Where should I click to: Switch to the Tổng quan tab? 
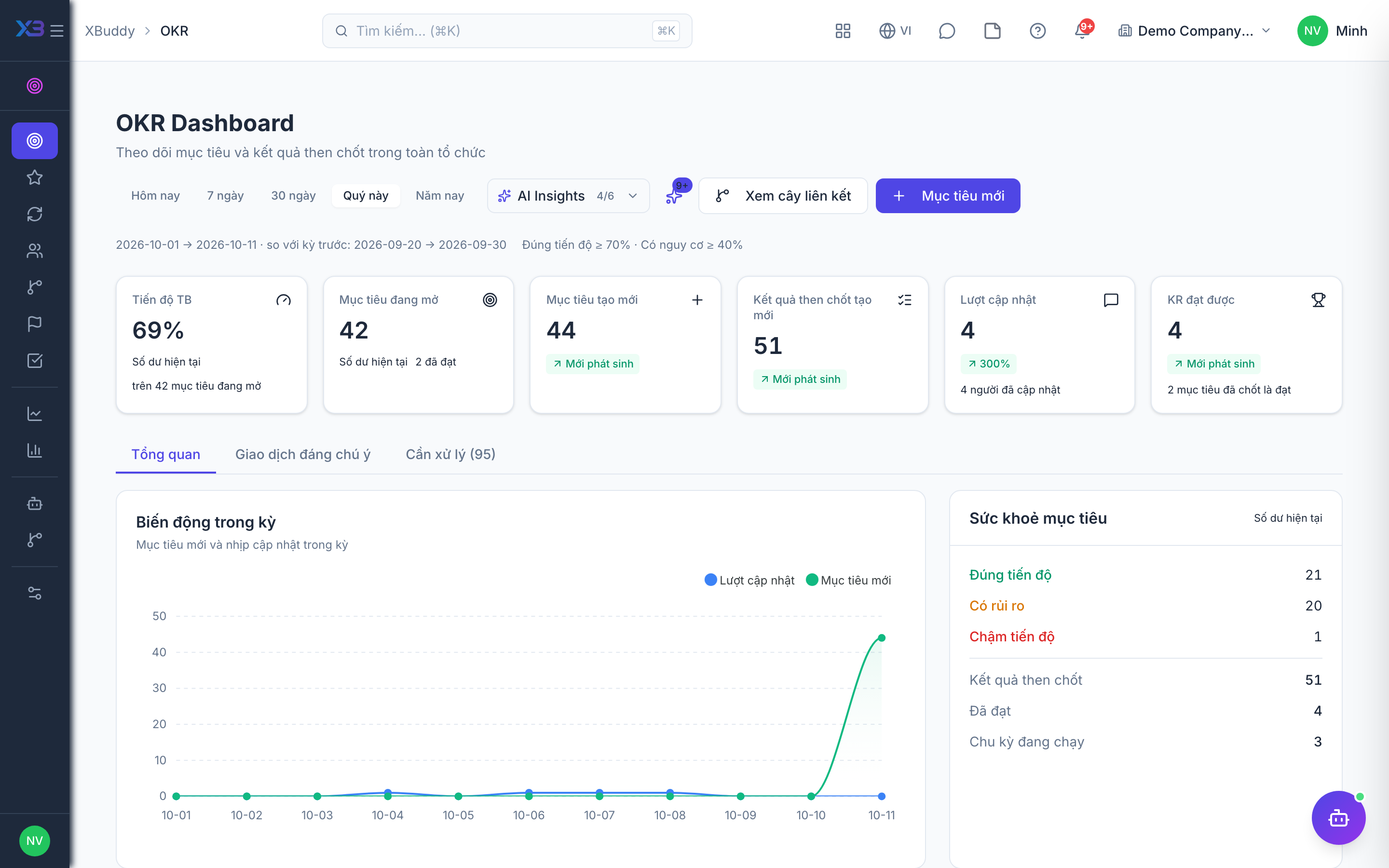[166, 454]
